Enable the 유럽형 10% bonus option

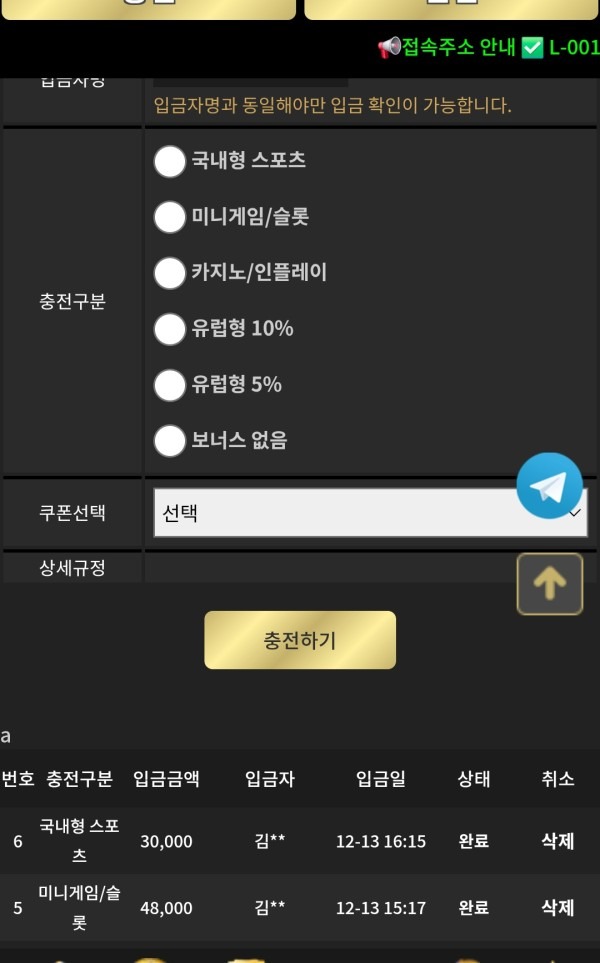(170, 329)
